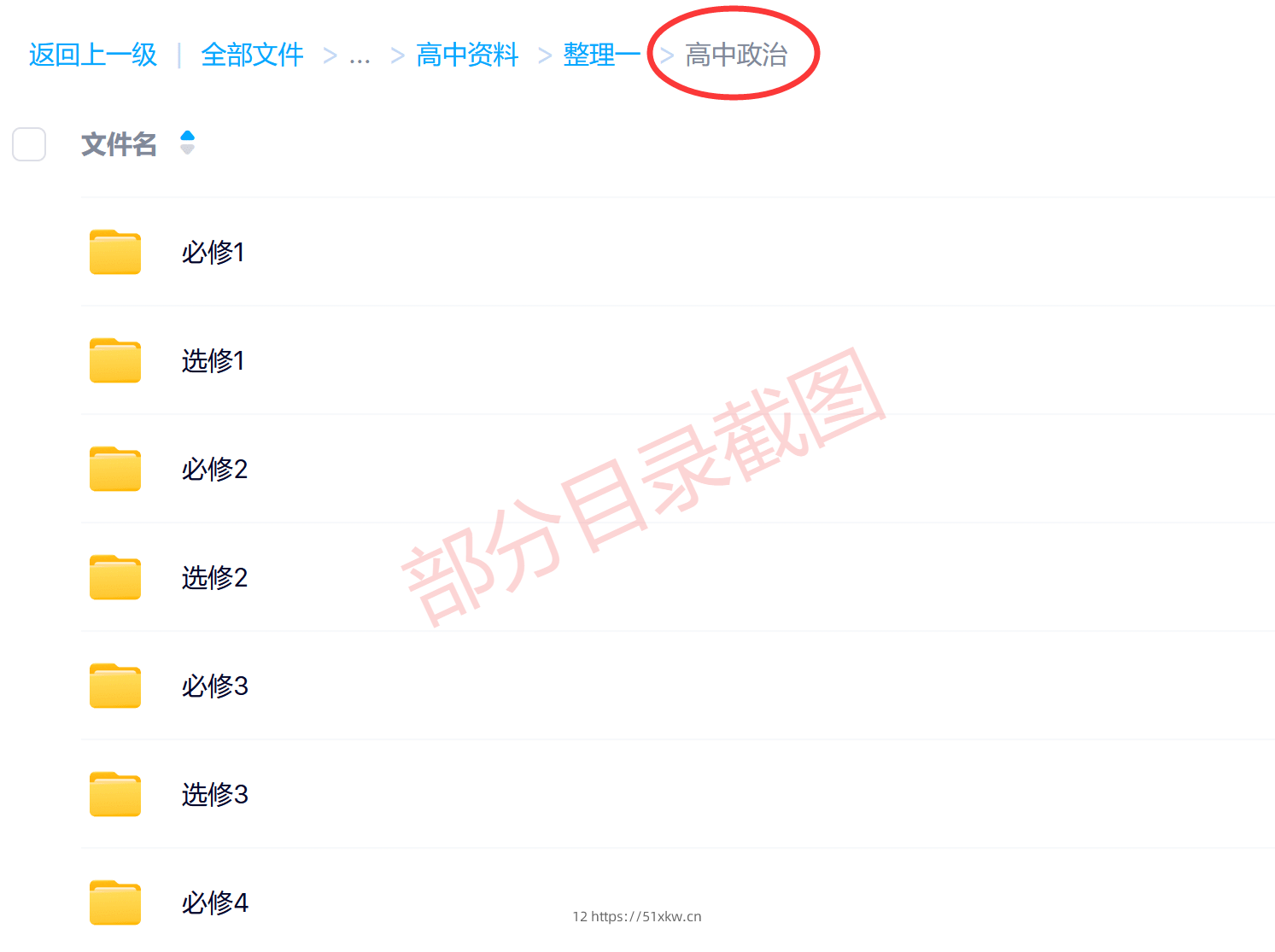Expand the collapsed breadcrumb ellipsis

pyautogui.click(x=360, y=56)
